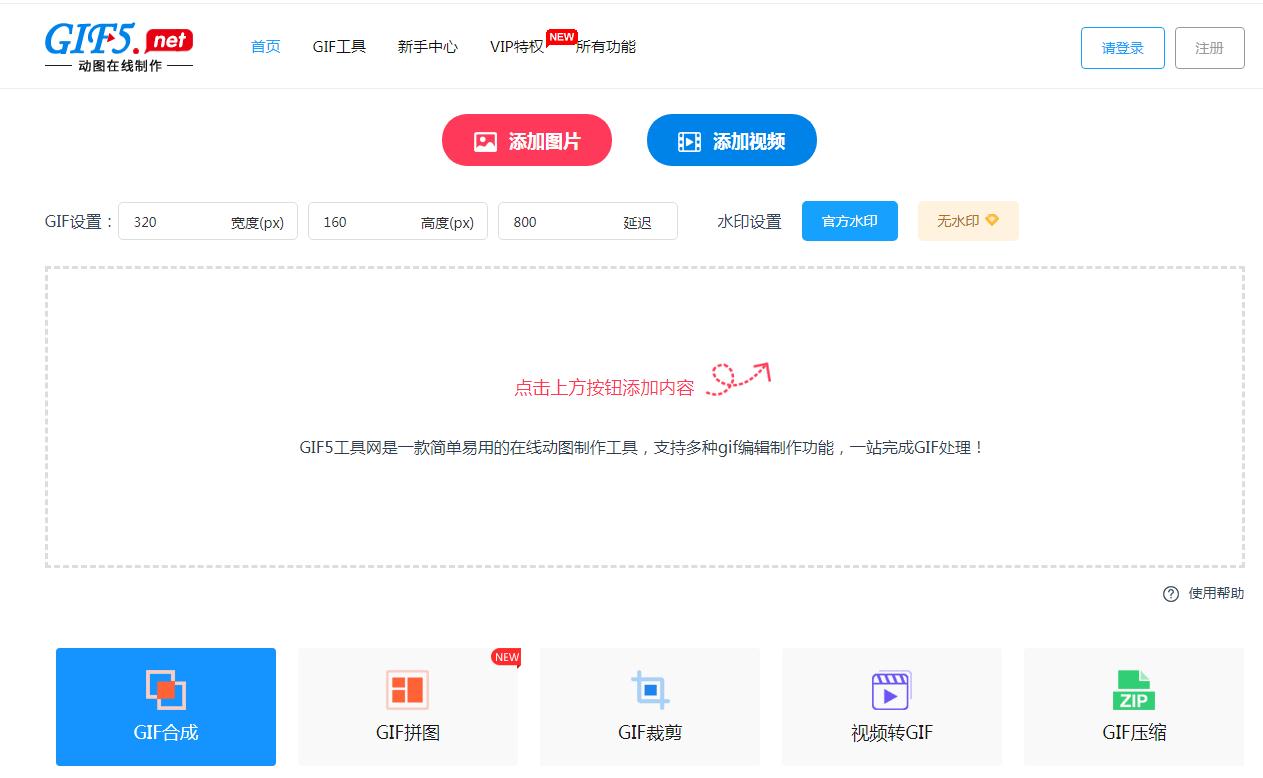Open the 首页 menu item

pyautogui.click(x=265, y=46)
